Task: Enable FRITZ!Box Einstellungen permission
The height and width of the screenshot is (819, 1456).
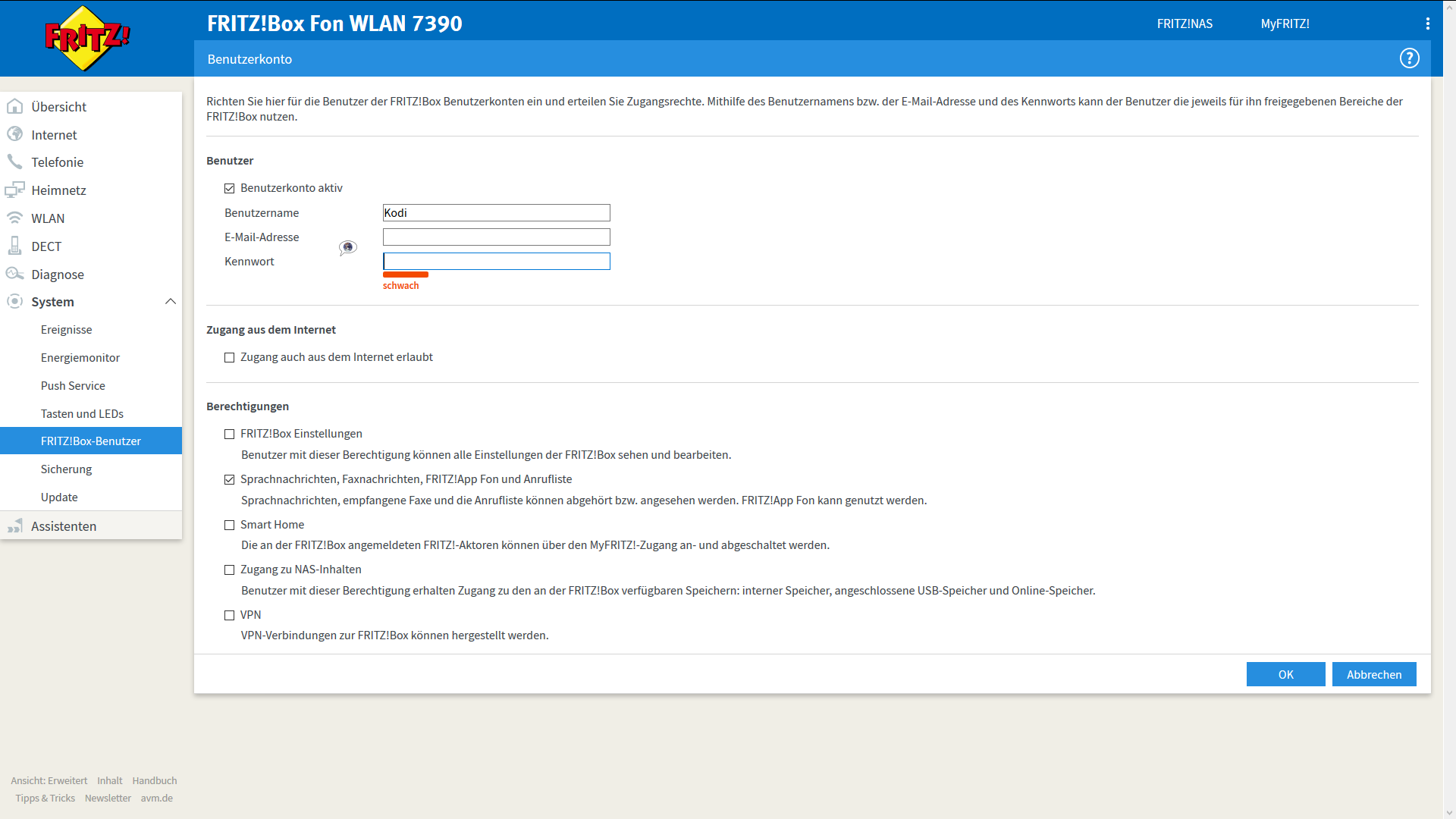Action: (x=229, y=434)
